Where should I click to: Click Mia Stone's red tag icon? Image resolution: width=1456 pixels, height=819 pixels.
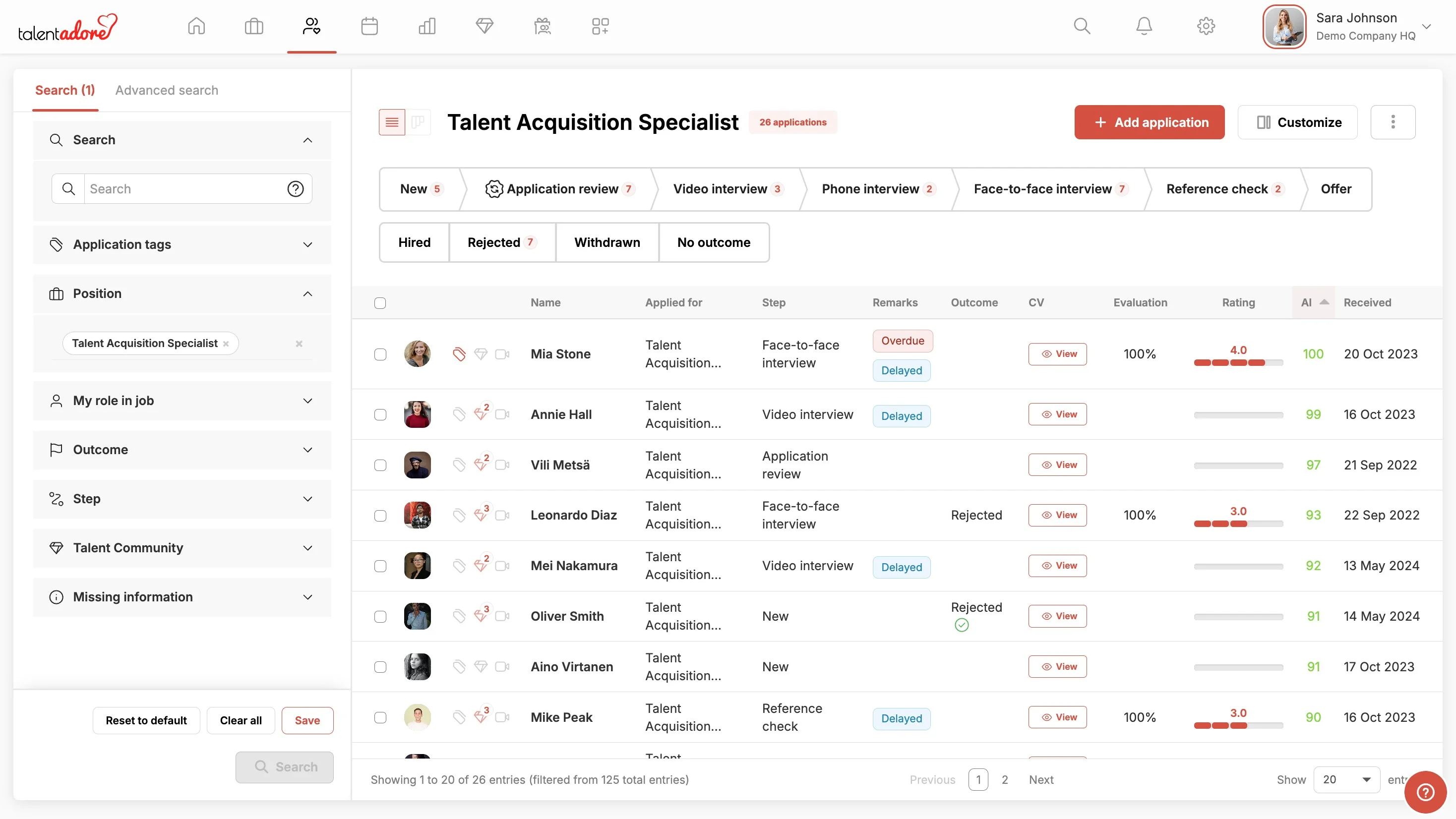click(x=459, y=354)
